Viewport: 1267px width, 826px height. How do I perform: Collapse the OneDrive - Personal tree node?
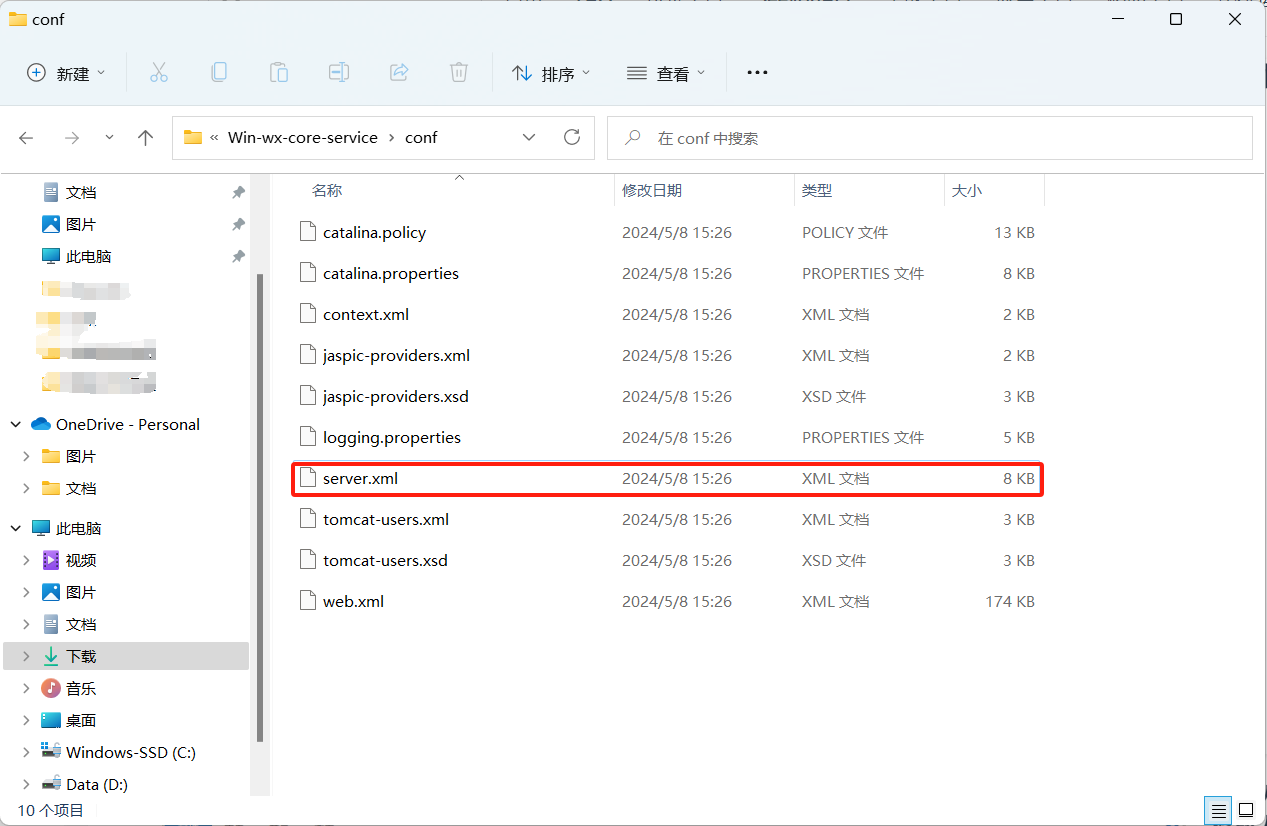(16, 424)
